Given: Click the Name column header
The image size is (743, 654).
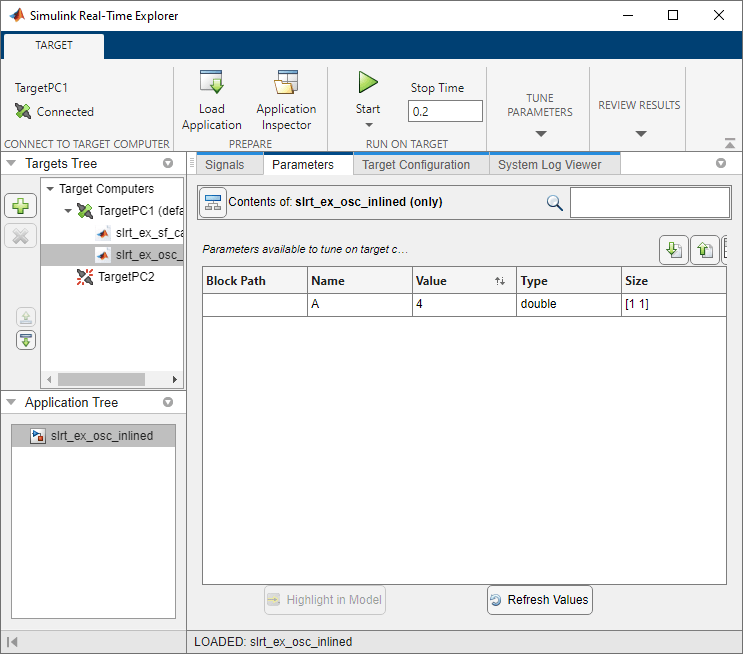Looking at the screenshot, I should click(x=360, y=281).
